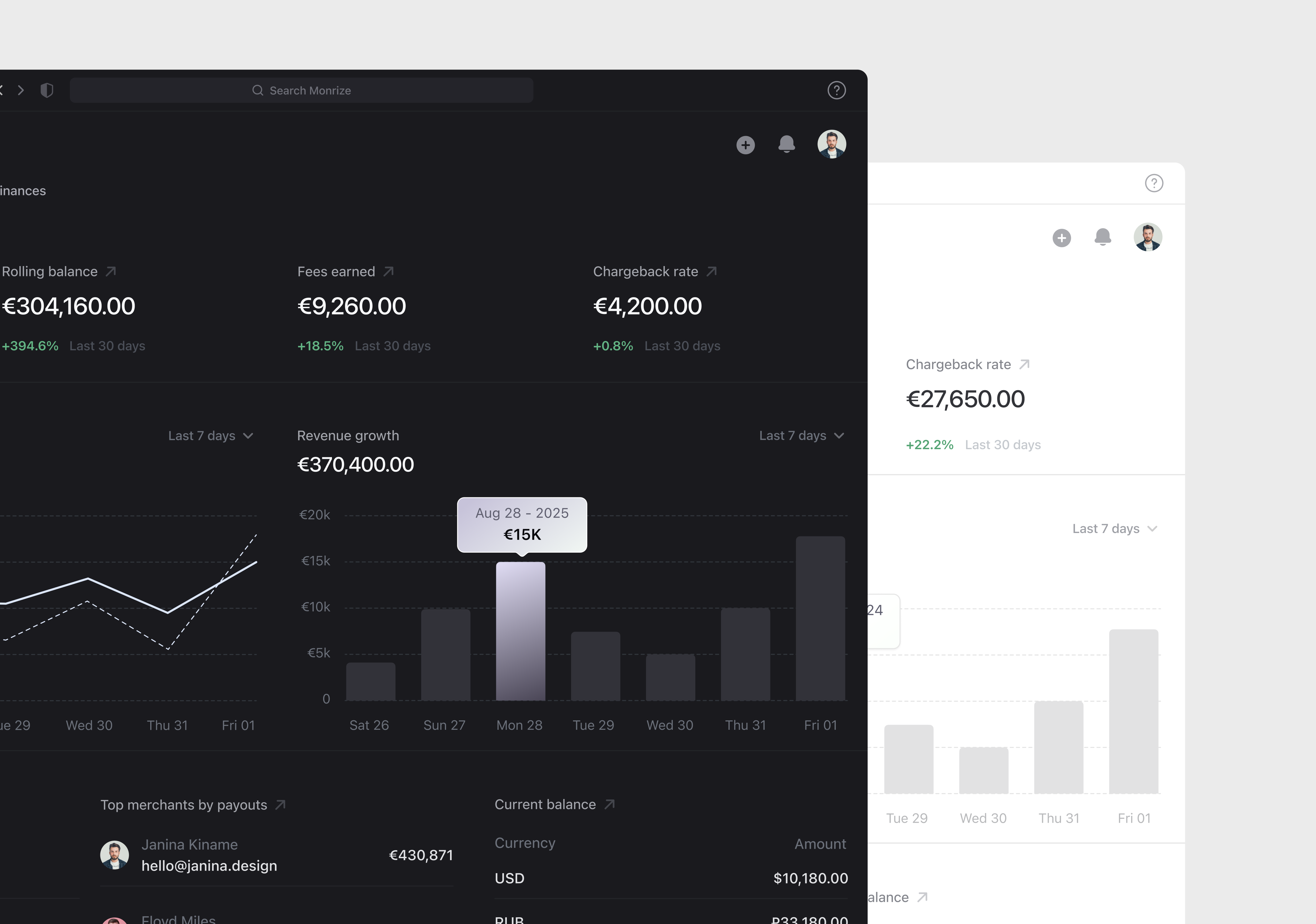This screenshot has height=924, width=1316.
Task: Open help using the question mark icon top right
Action: [x=836, y=90]
